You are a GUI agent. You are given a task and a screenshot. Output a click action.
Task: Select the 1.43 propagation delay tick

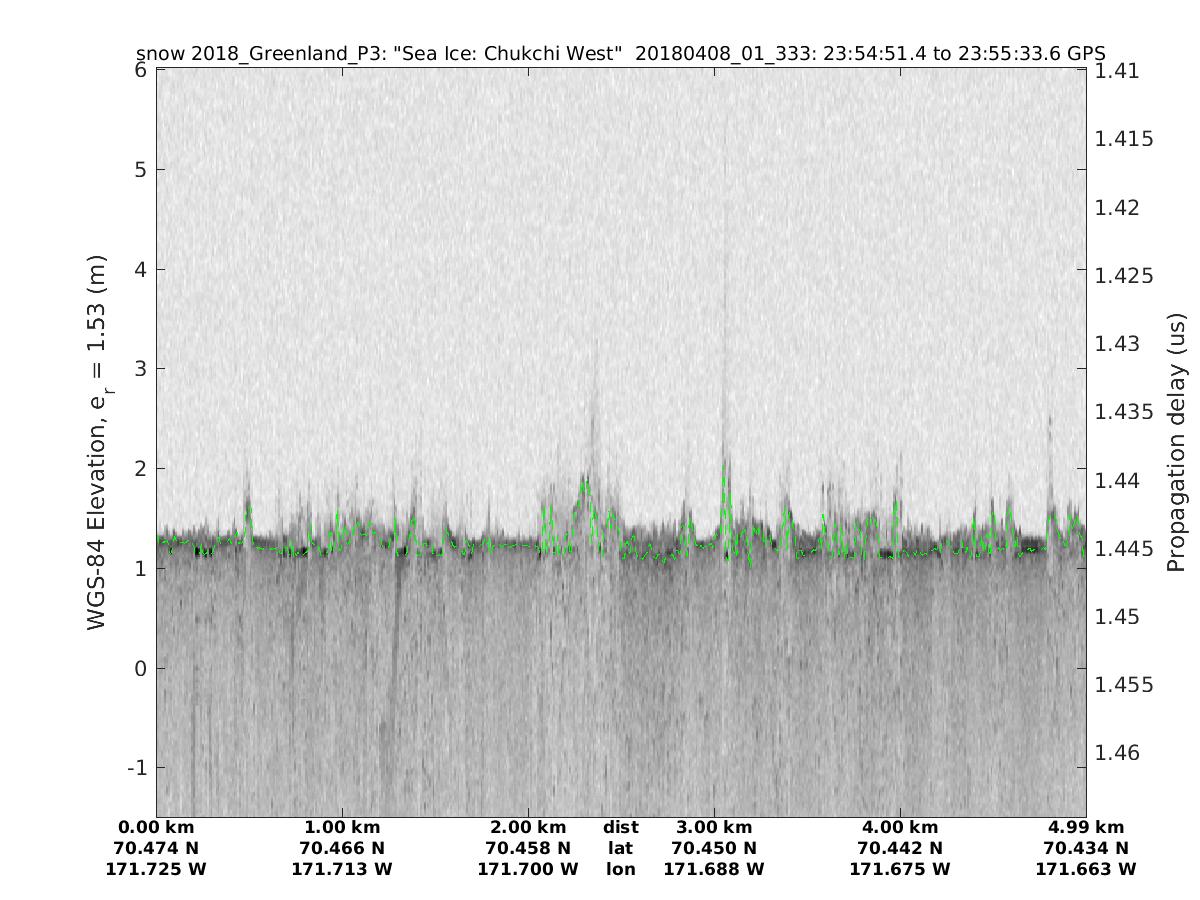[x=1117, y=344]
